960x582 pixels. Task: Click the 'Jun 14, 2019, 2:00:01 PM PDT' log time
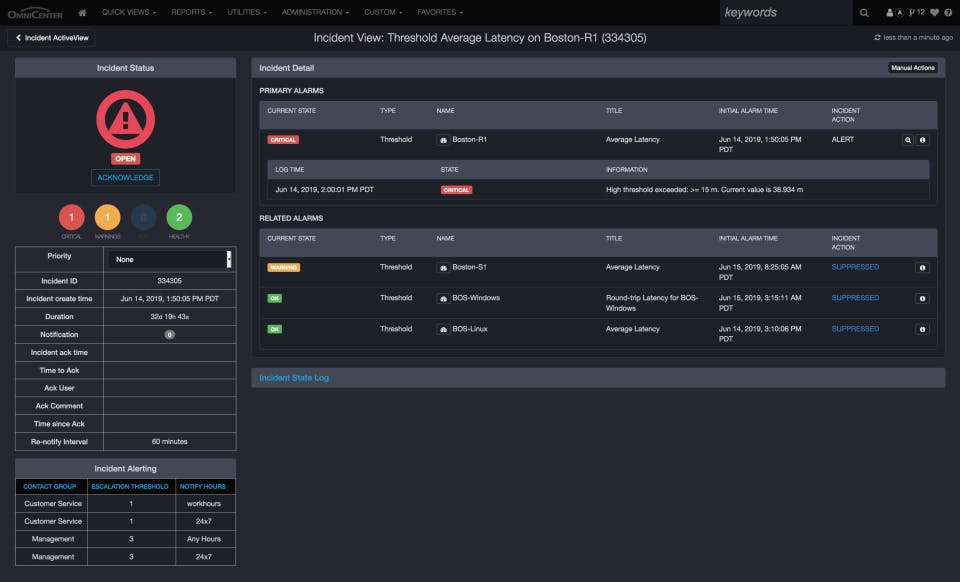click(x=324, y=190)
